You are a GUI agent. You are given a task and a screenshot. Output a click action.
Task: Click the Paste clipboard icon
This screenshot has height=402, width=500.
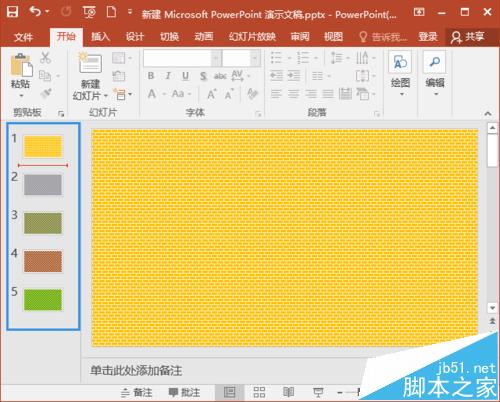pos(21,65)
